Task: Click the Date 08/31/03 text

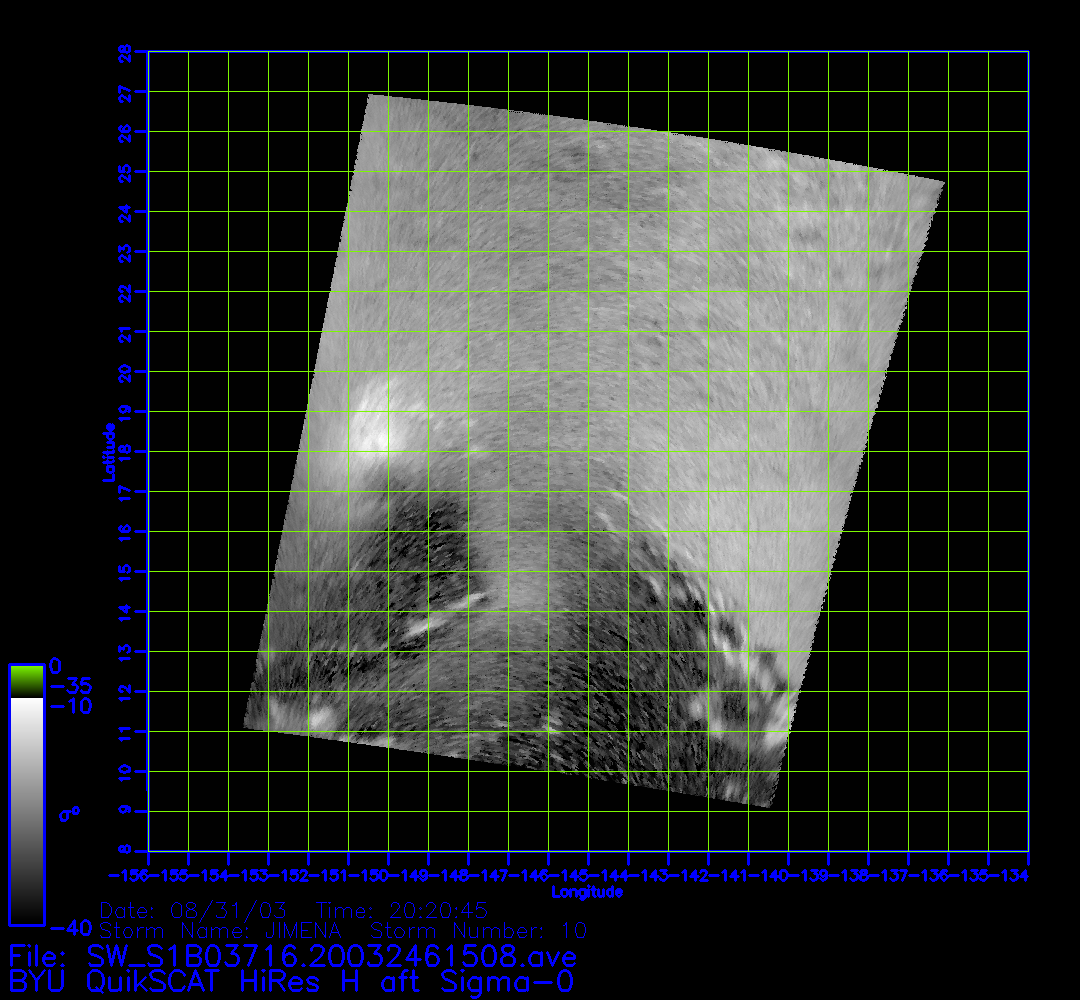Action: tap(194, 911)
